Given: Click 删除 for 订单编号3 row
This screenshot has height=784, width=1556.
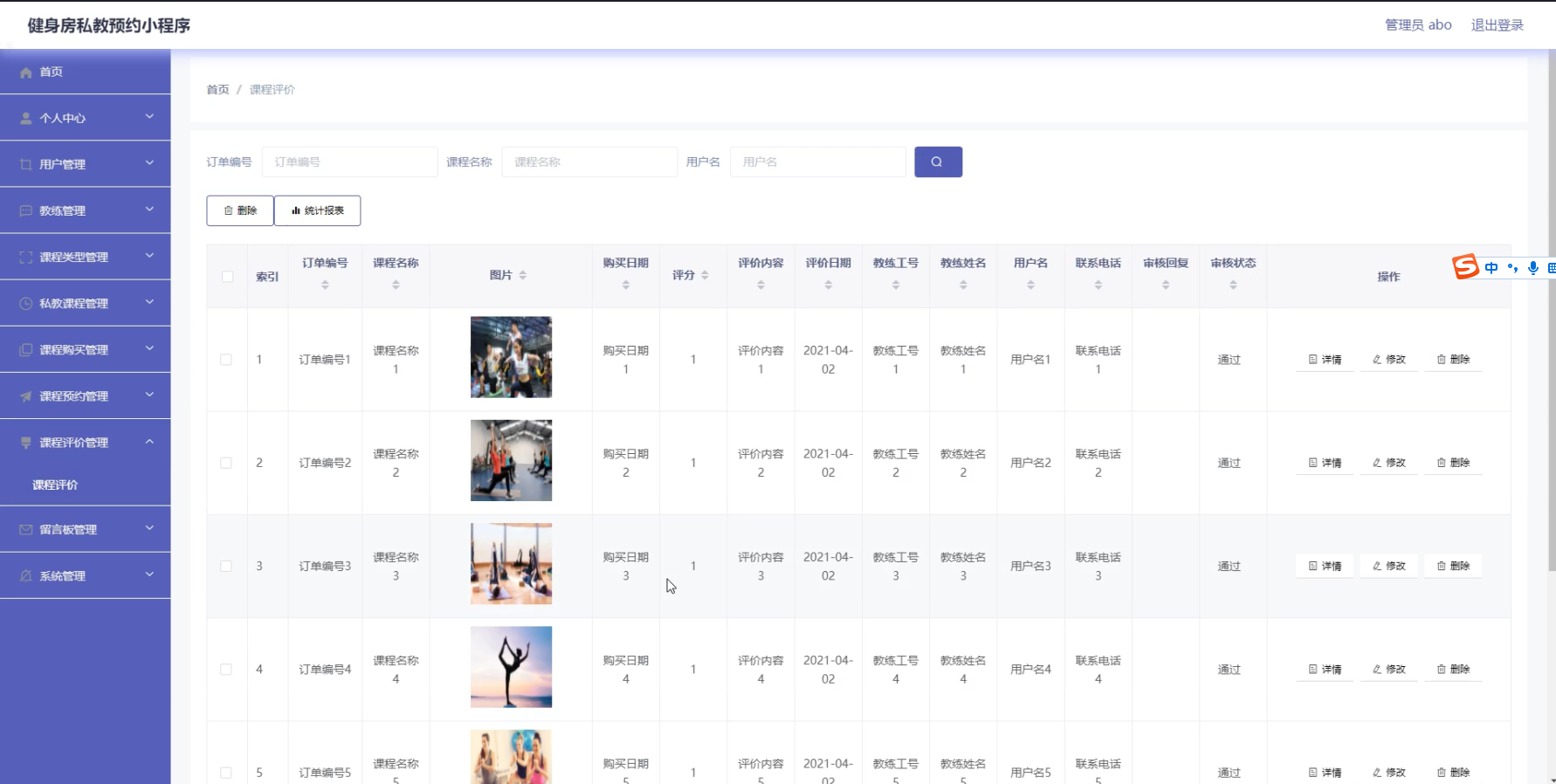Looking at the screenshot, I should pyautogui.click(x=1453, y=566).
